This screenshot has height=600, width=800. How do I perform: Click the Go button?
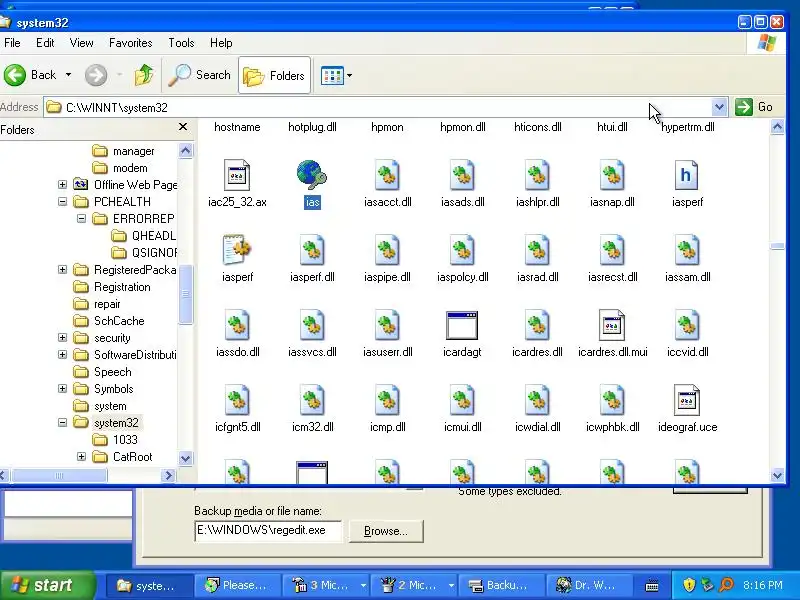coord(754,107)
